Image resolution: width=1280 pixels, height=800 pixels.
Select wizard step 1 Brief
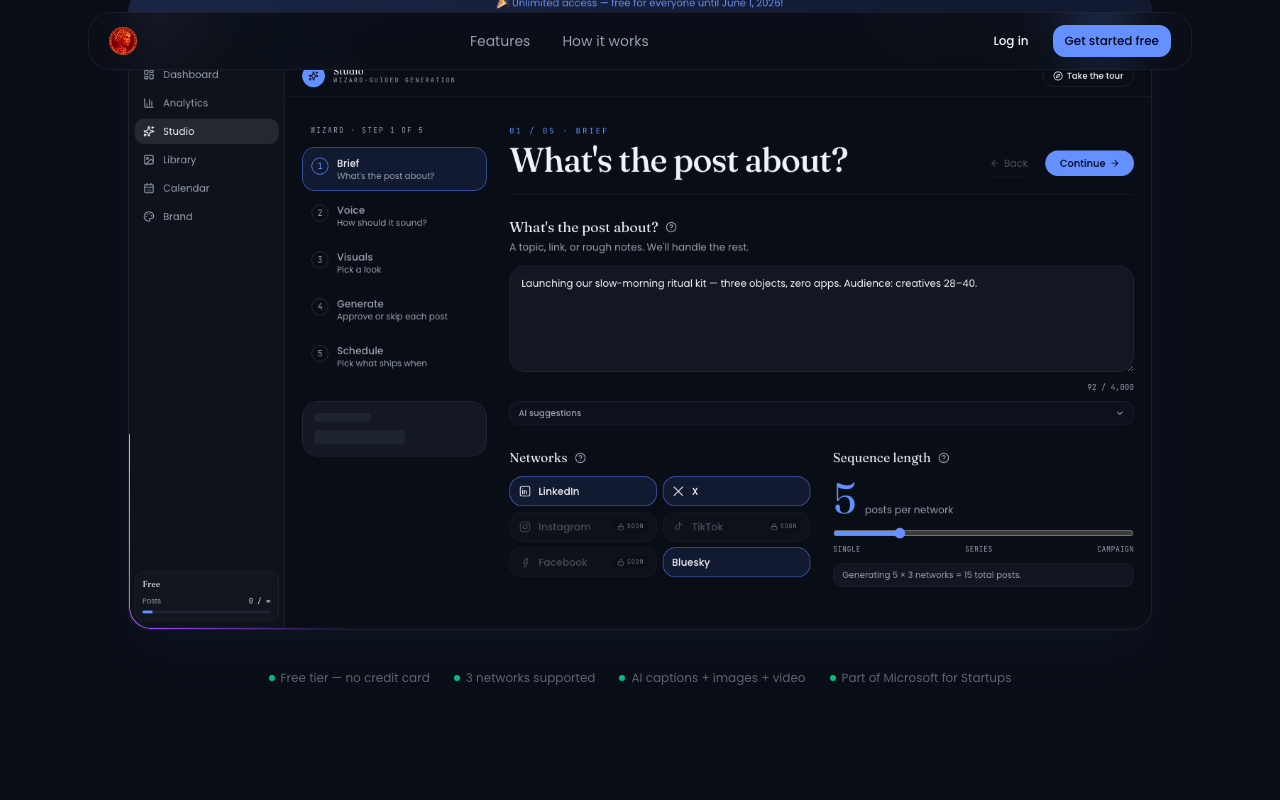394,169
